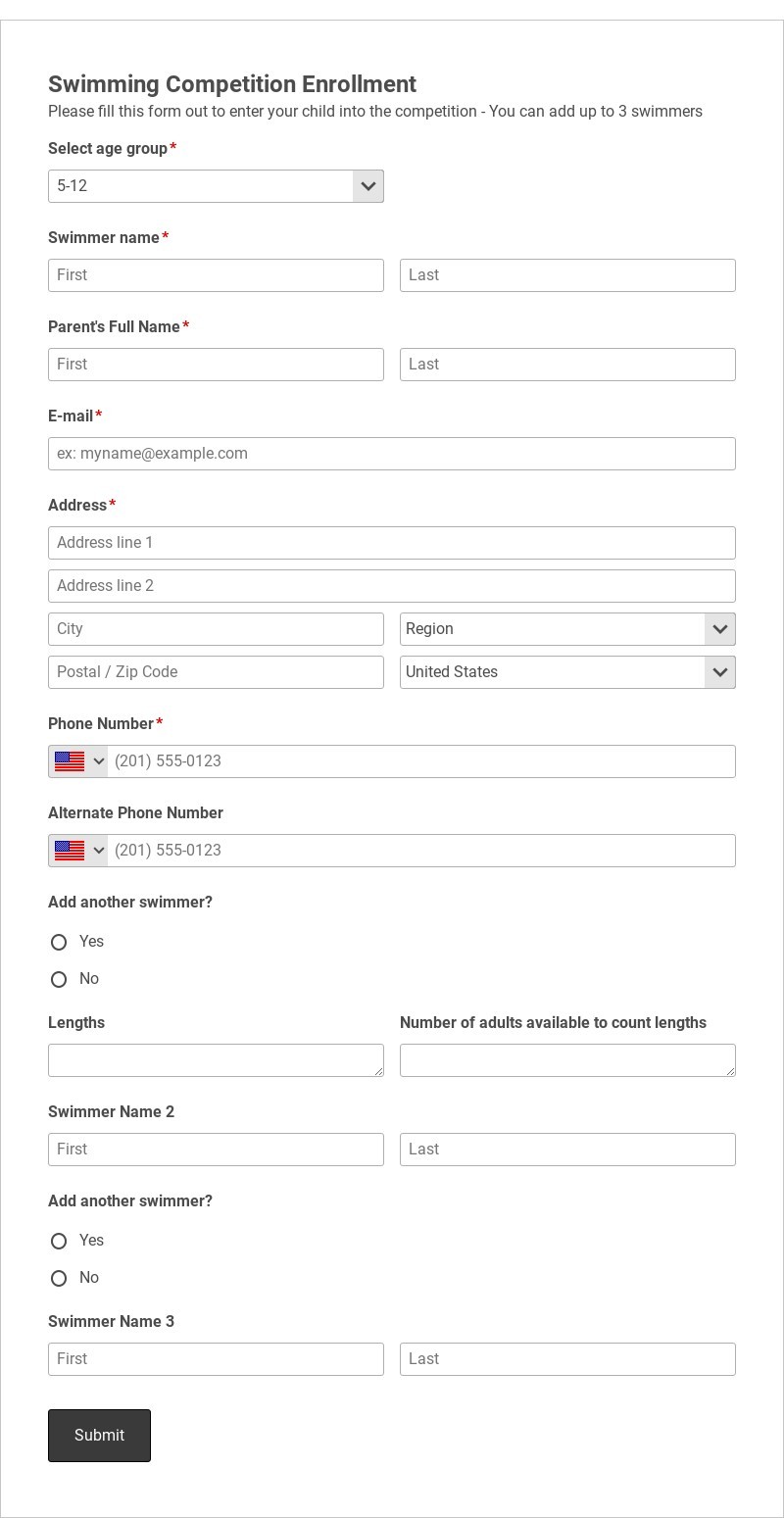Click Swimmer Name 3 Last field

pos(567,1359)
